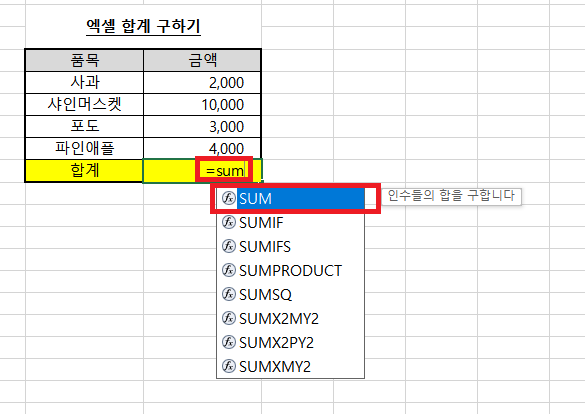Click the fx icon beside SUMIF
This screenshot has width=585, height=414.
(x=229, y=222)
